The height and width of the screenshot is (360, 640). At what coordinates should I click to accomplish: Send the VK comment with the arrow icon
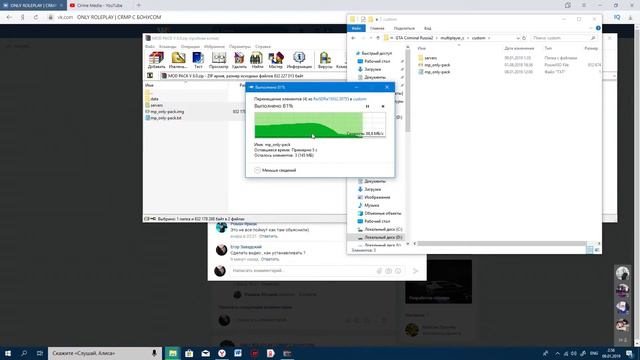click(x=415, y=271)
